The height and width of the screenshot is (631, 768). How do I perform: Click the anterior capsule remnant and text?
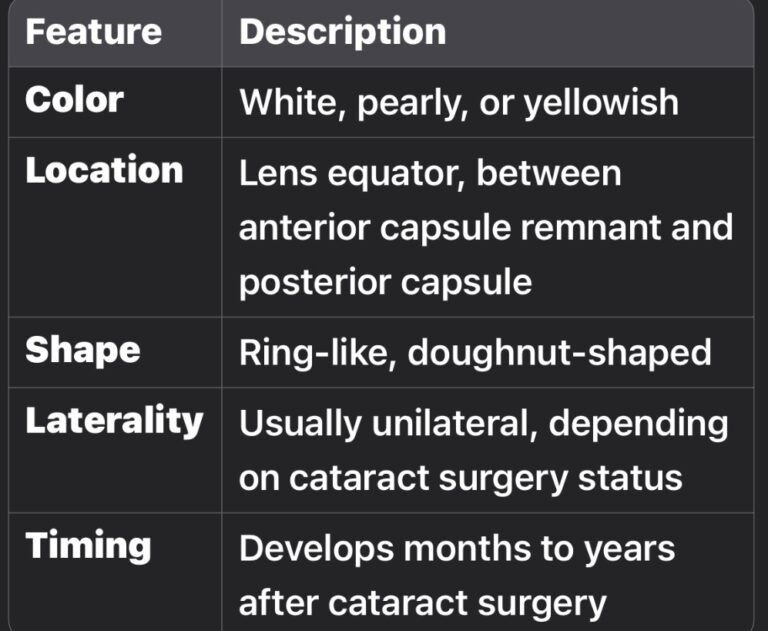click(486, 228)
